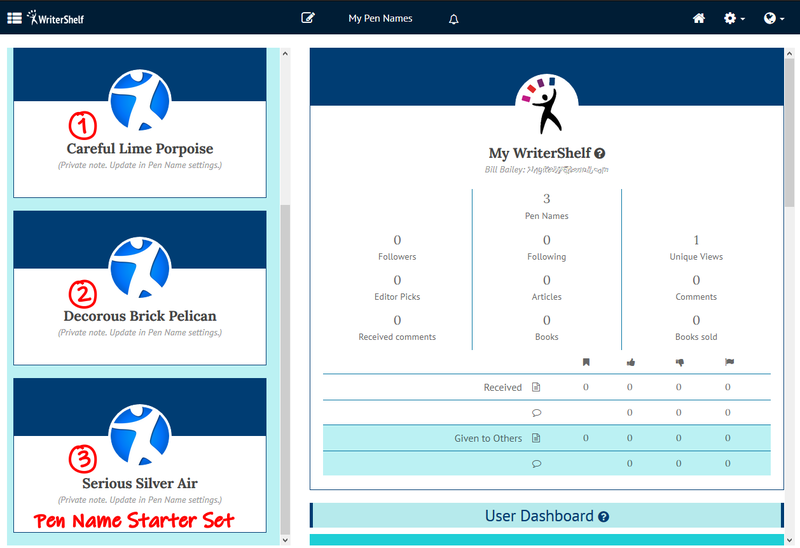Viewport: 800px width, 548px height.
Task: Click the thumbs-up column icon
Action: pyautogui.click(x=631, y=362)
